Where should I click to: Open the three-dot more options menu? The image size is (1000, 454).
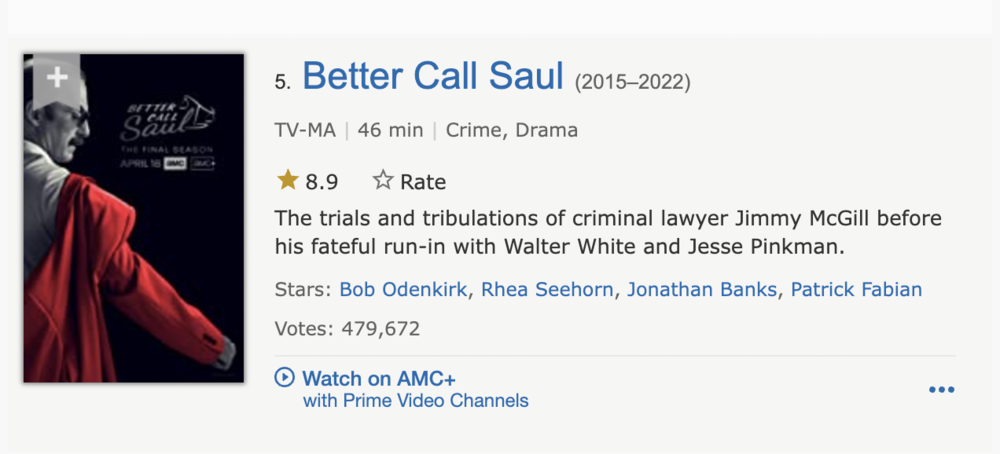click(941, 390)
